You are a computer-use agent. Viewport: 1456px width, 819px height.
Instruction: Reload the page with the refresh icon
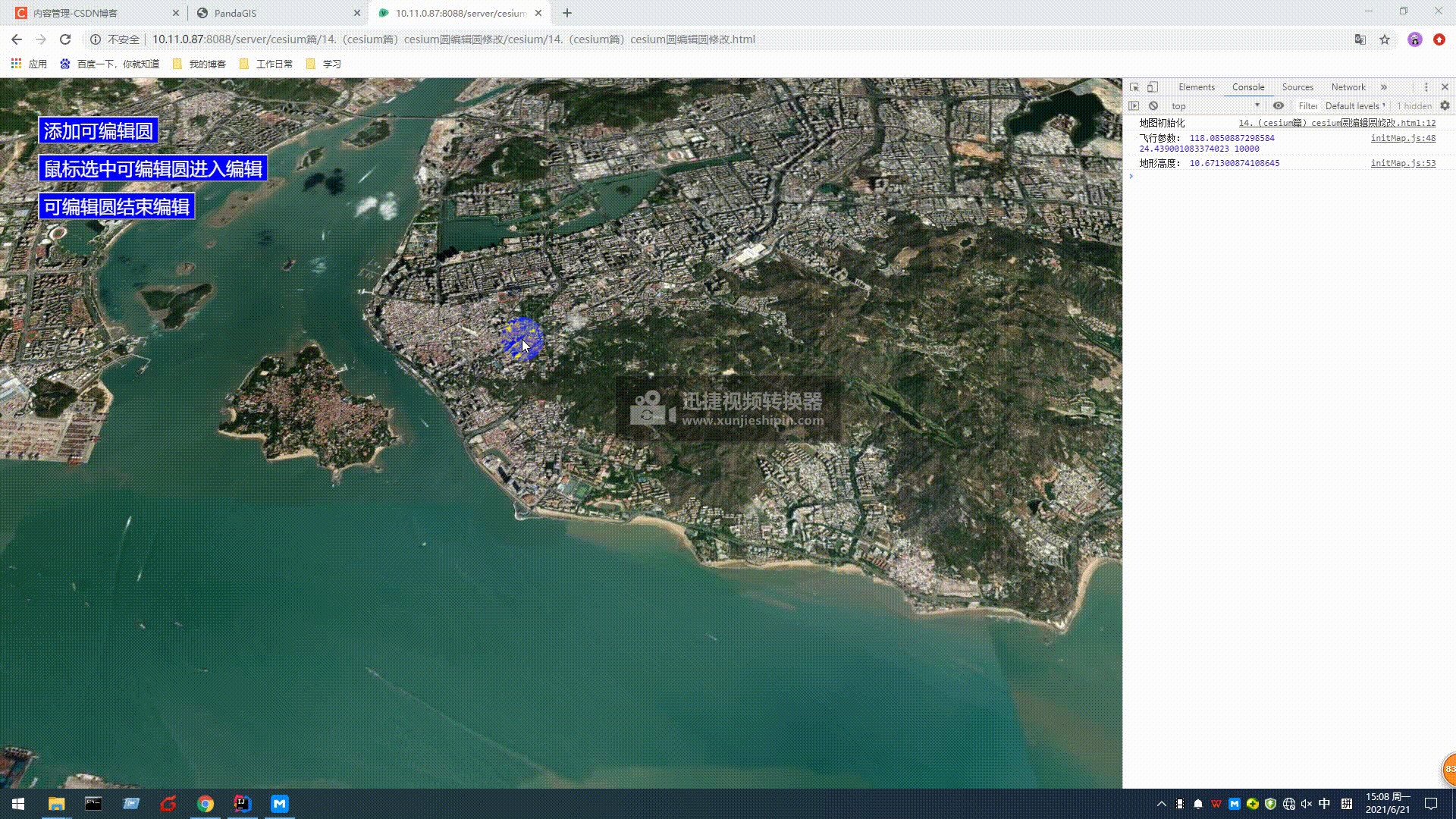coord(65,39)
